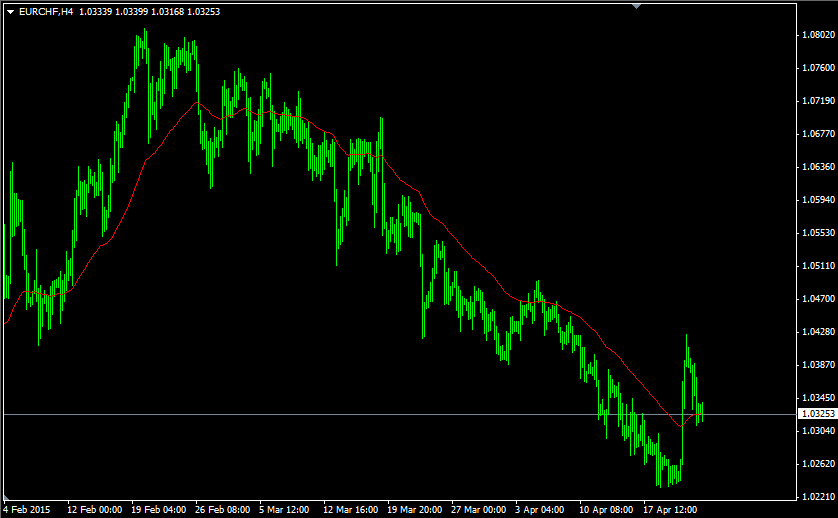Click the 1.03040 price axis label

click(x=818, y=431)
